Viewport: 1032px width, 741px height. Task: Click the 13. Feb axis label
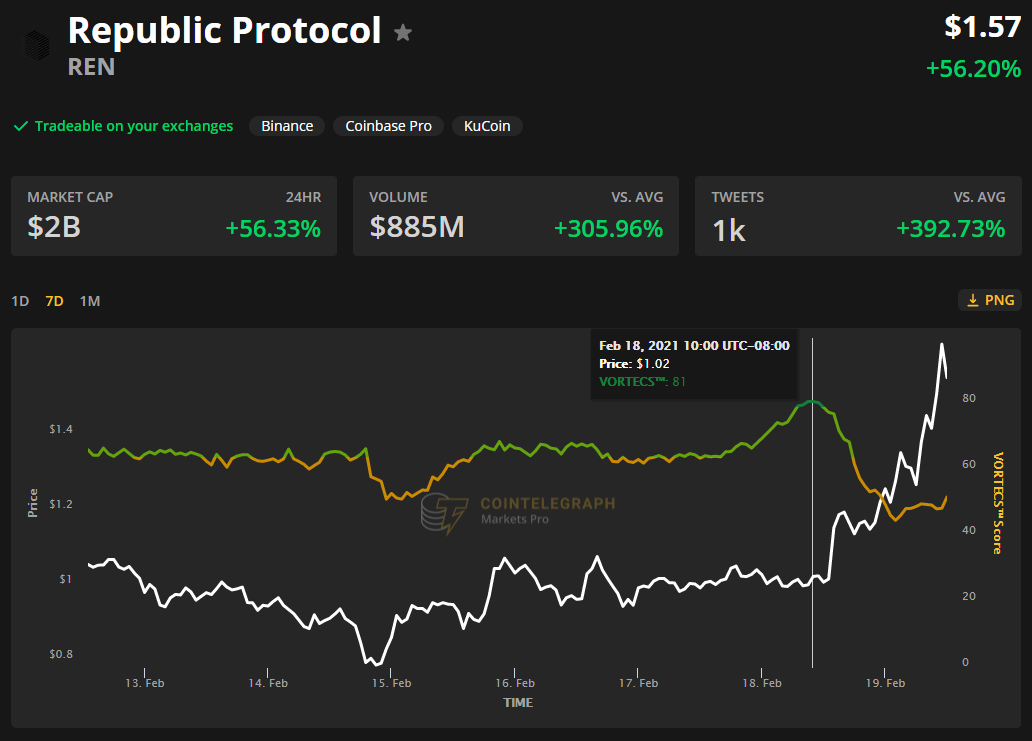145,683
